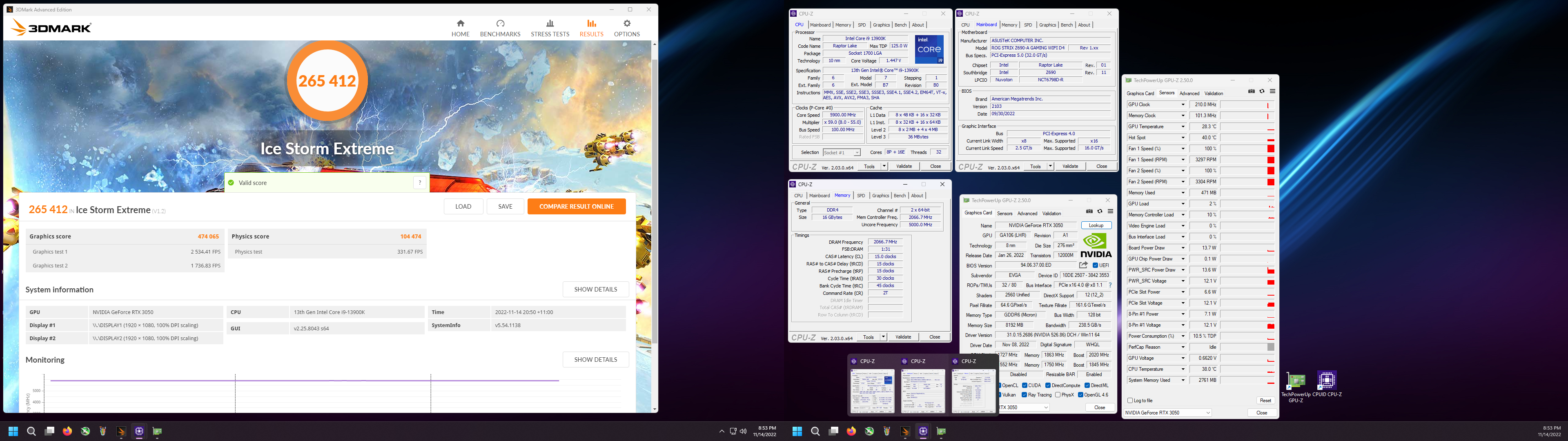Click the SAVE button in 3DMark
Image resolution: width=1568 pixels, height=441 pixels.
point(505,207)
